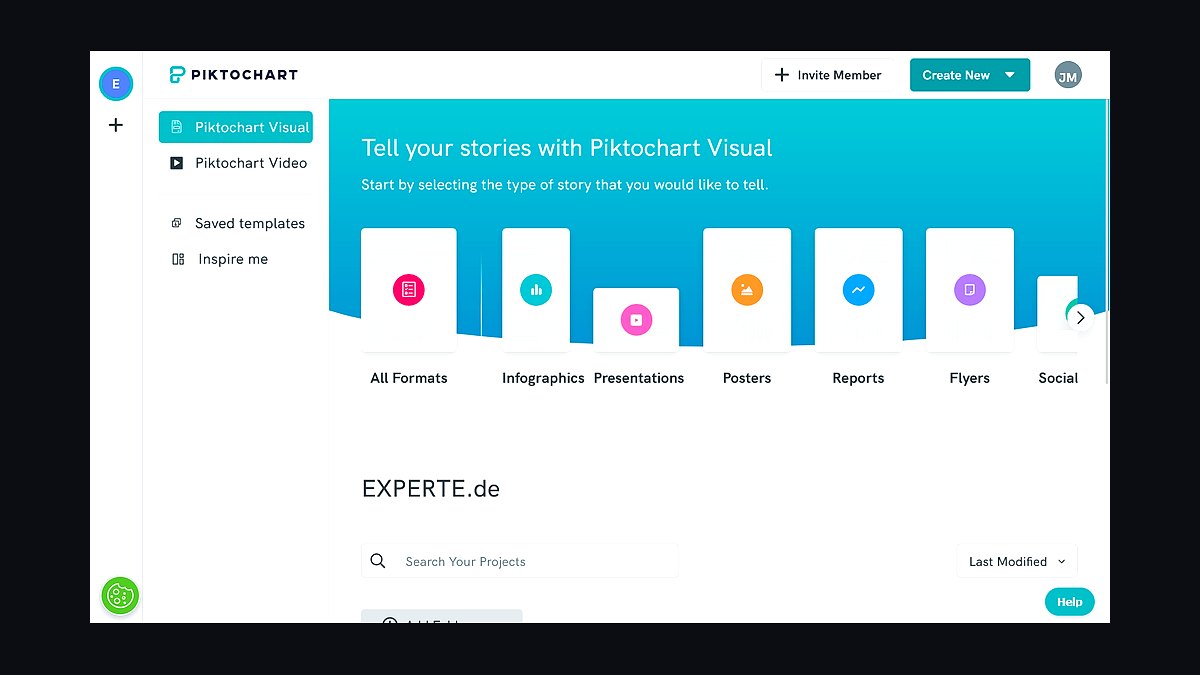Click the Piktochart Visual document icon

[x=177, y=127]
